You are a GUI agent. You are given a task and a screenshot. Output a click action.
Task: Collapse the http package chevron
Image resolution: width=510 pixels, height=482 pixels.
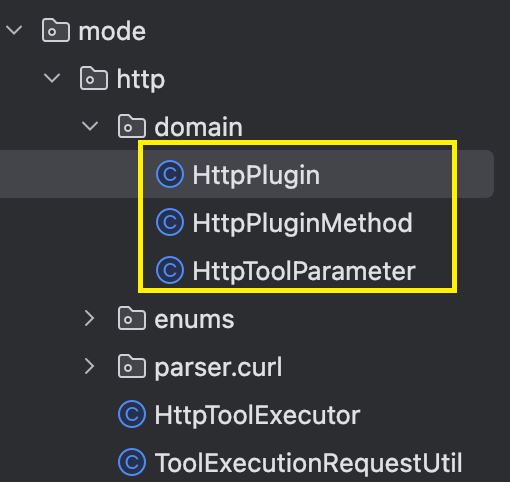52,78
